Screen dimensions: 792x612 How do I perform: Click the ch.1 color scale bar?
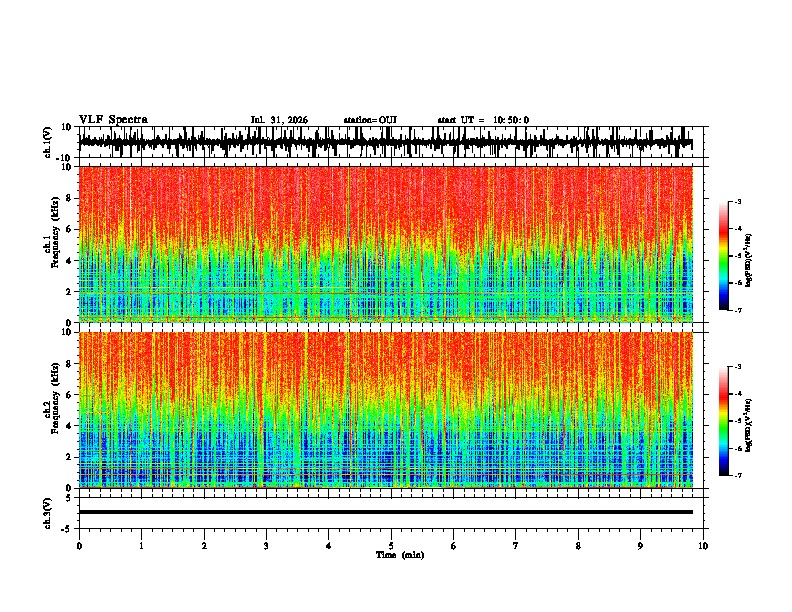click(723, 256)
